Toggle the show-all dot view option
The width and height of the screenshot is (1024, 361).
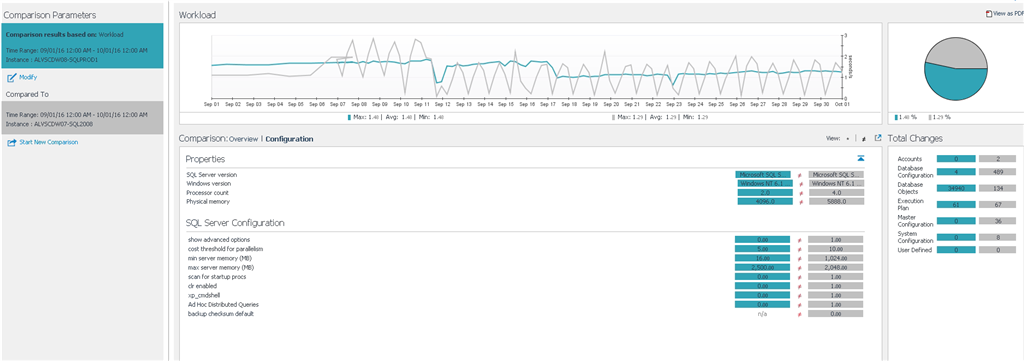pos(847,139)
